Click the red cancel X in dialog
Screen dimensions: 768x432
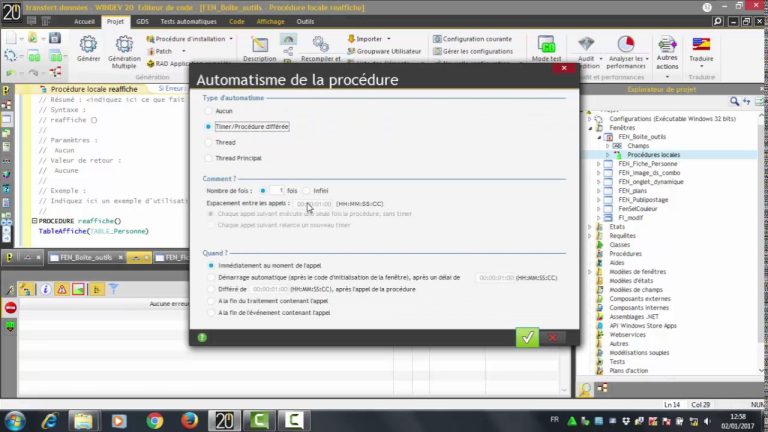(553, 338)
